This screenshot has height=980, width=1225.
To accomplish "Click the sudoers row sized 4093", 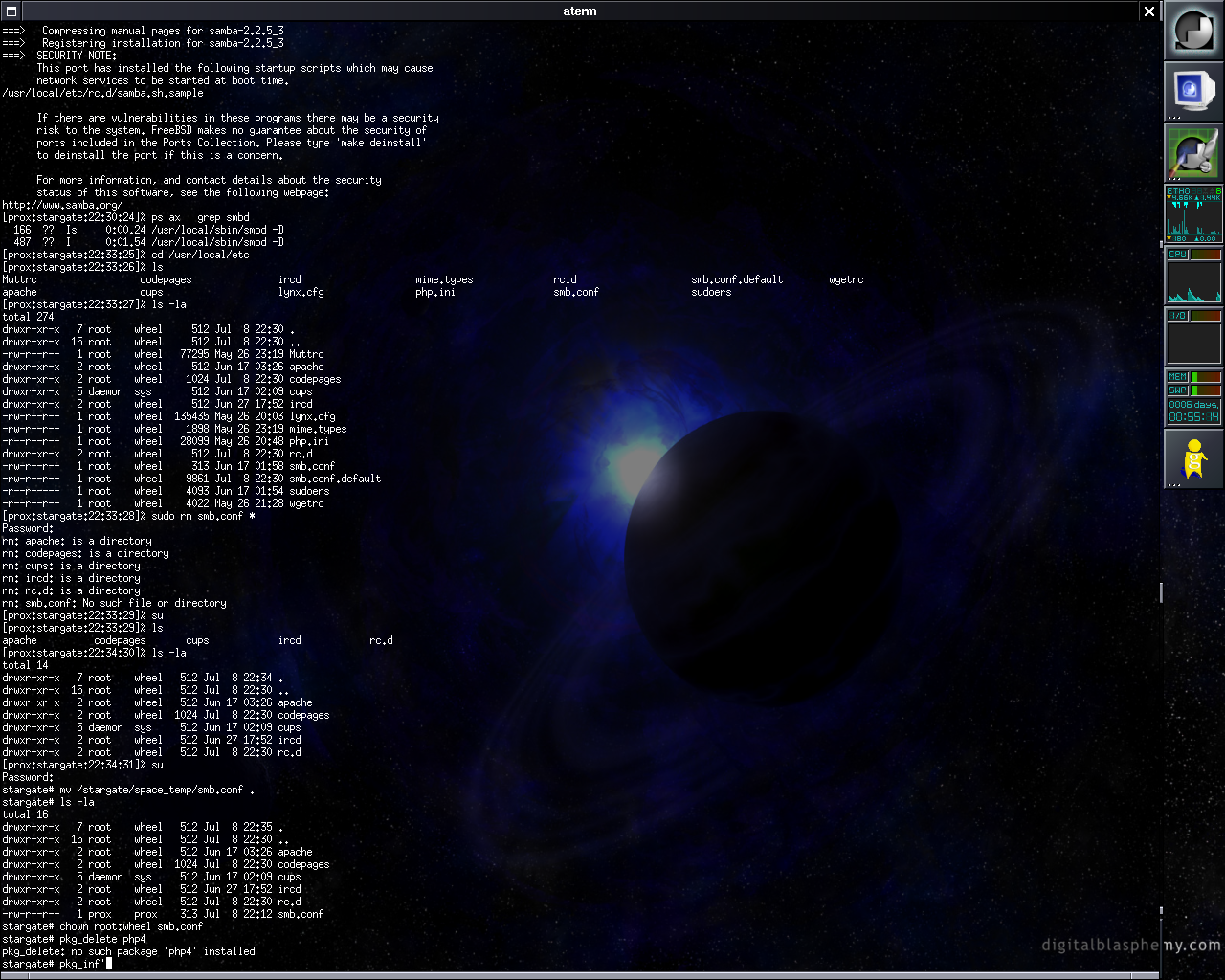I will point(166,491).
